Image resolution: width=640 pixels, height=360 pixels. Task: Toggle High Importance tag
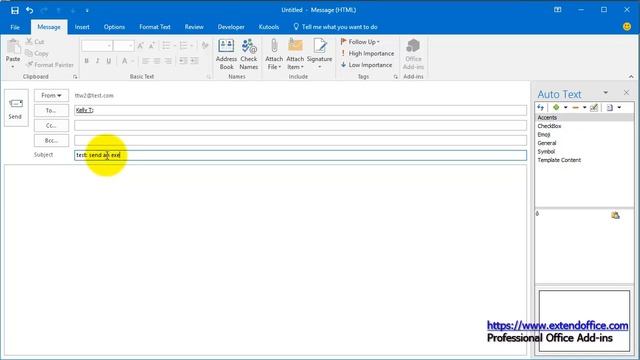pos(367,53)
